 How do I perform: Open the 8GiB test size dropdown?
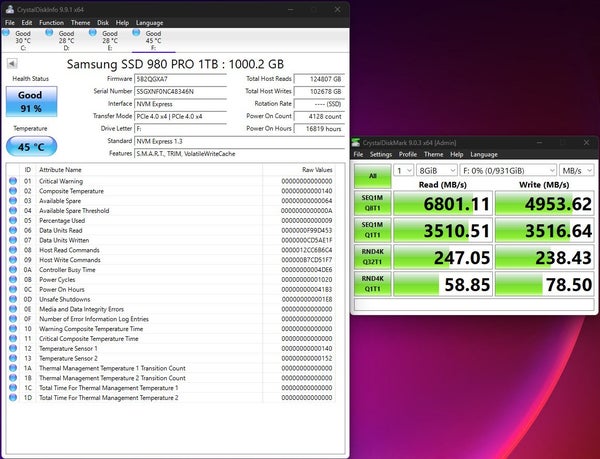(x=437, y=170)
